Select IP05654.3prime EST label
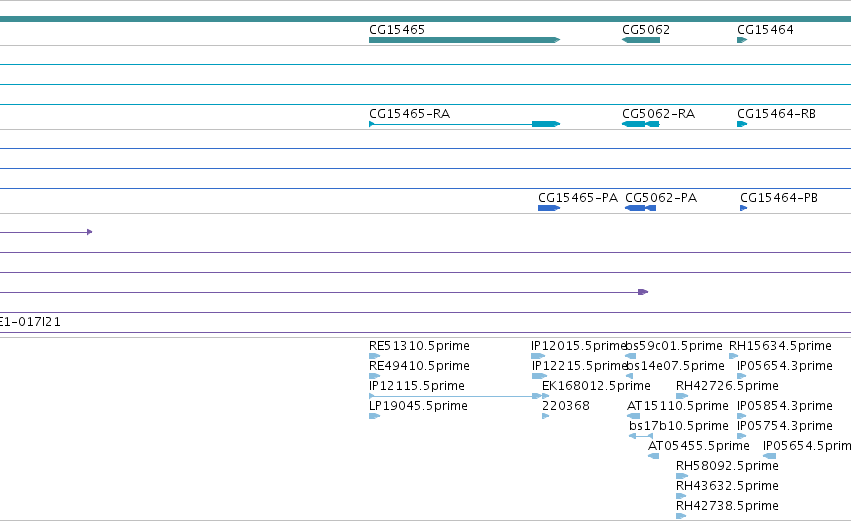The width and height of the screenshot is (851, 521). pos(785,366)
